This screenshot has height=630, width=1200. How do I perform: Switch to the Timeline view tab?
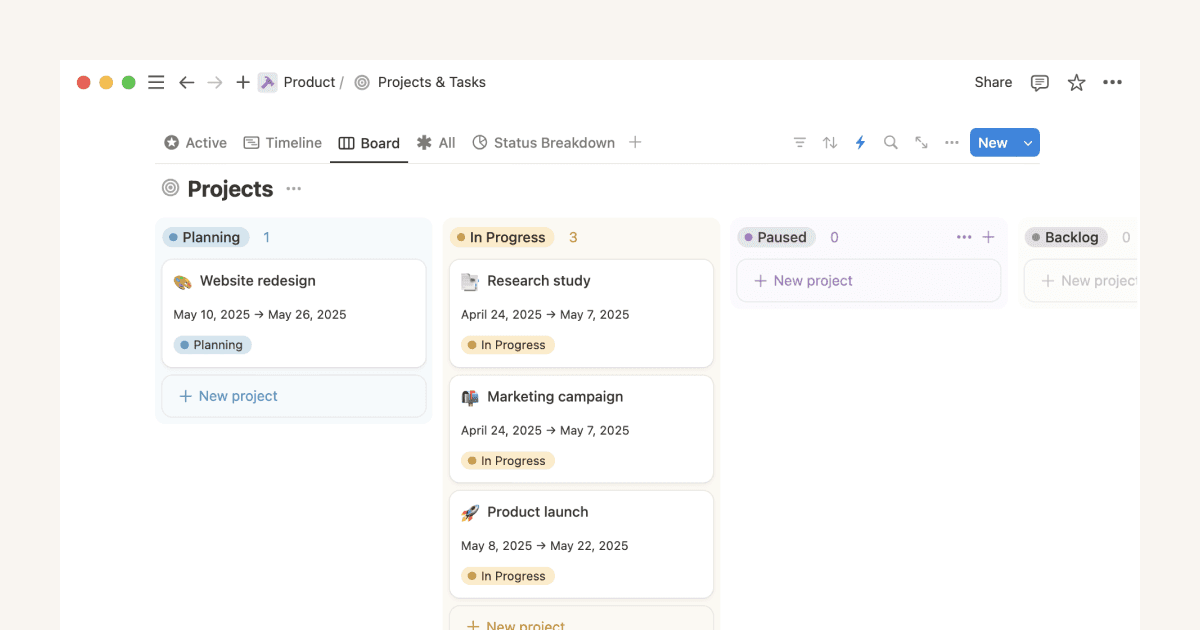click(x=282, y=142)
